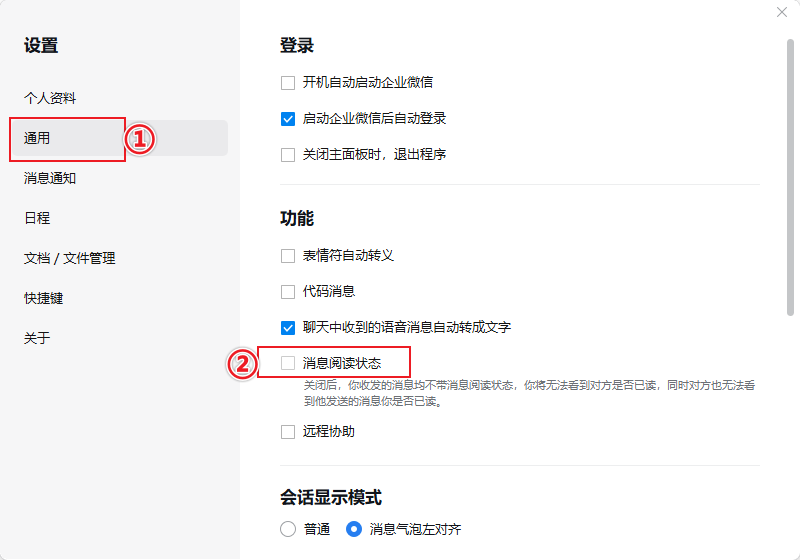The height and width of the screenshot is (560, 800).
Task: Go to 日程 settings
Action: [37, 218]
